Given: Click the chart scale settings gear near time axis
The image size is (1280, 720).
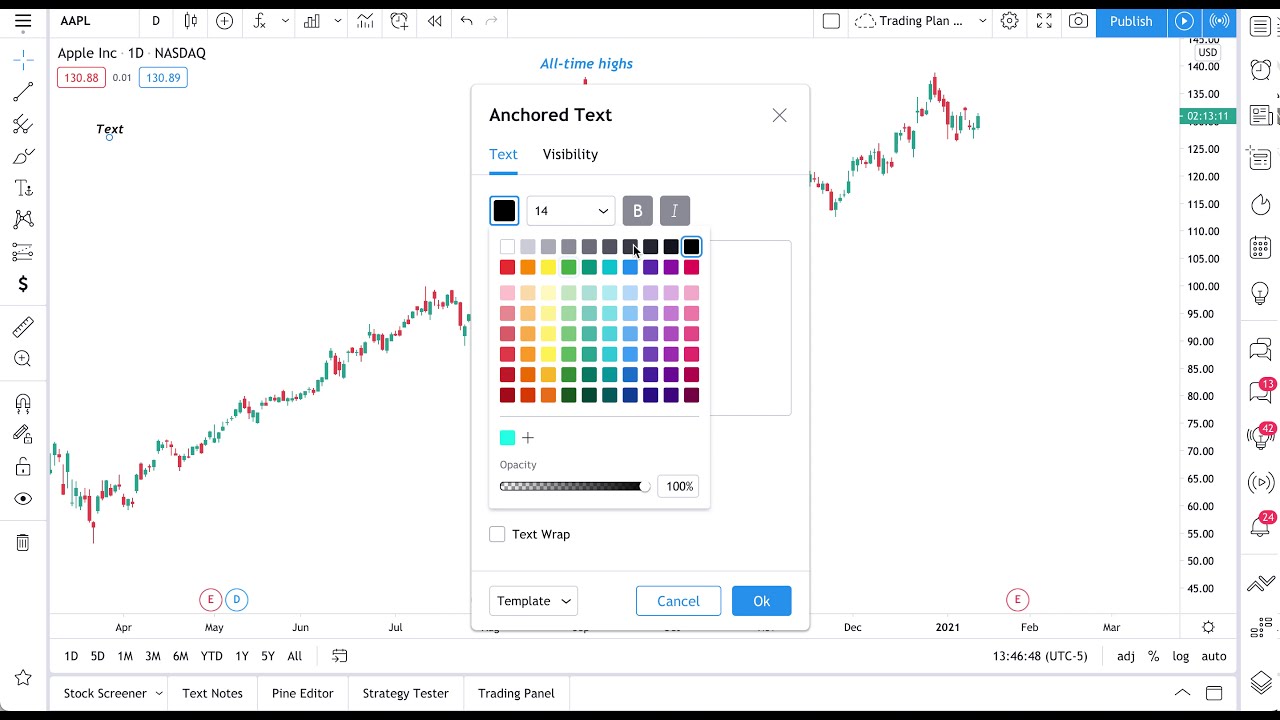Looking at the screenshot, I should 1208,627.
